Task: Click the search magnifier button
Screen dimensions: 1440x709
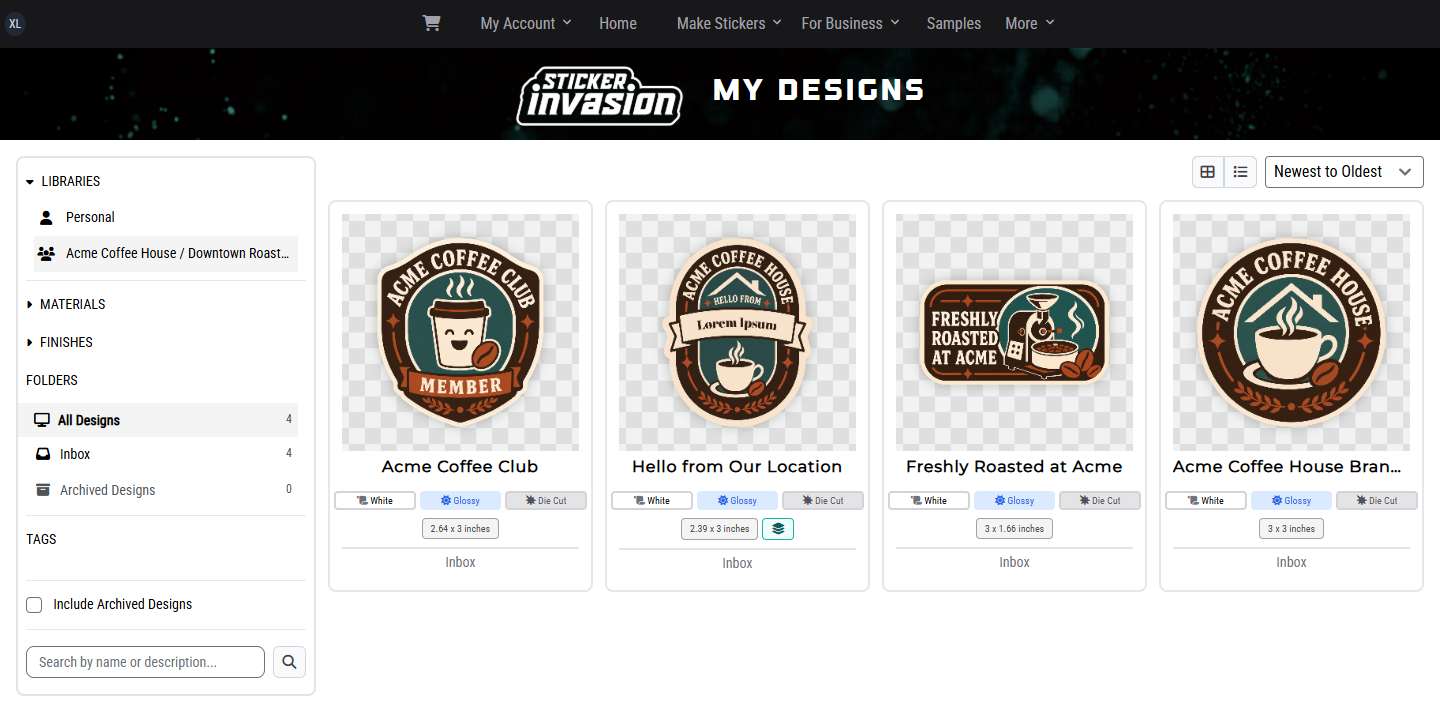Action: (x=289, y=662)
